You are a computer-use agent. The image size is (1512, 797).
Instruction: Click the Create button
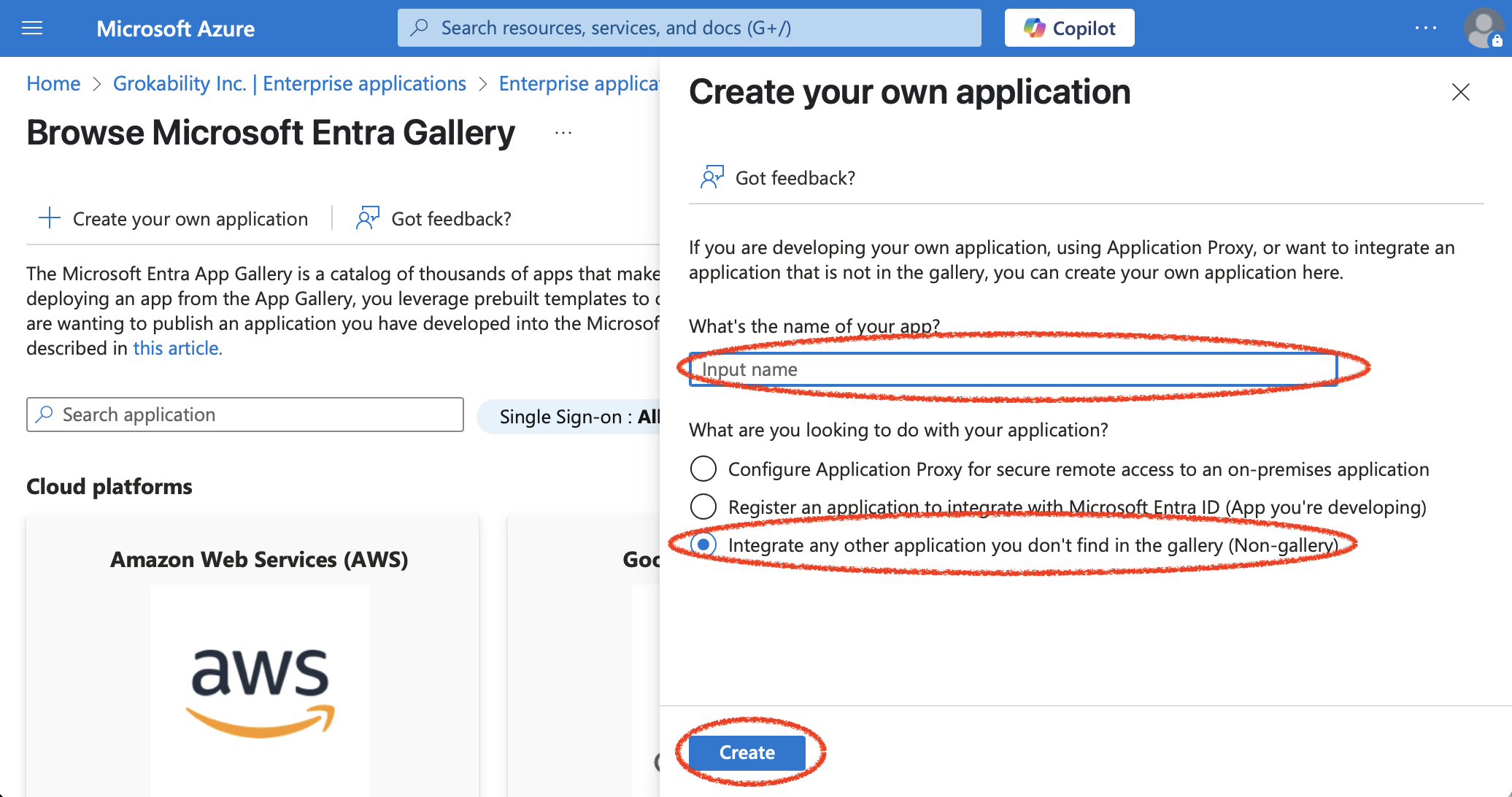(747, 752)
